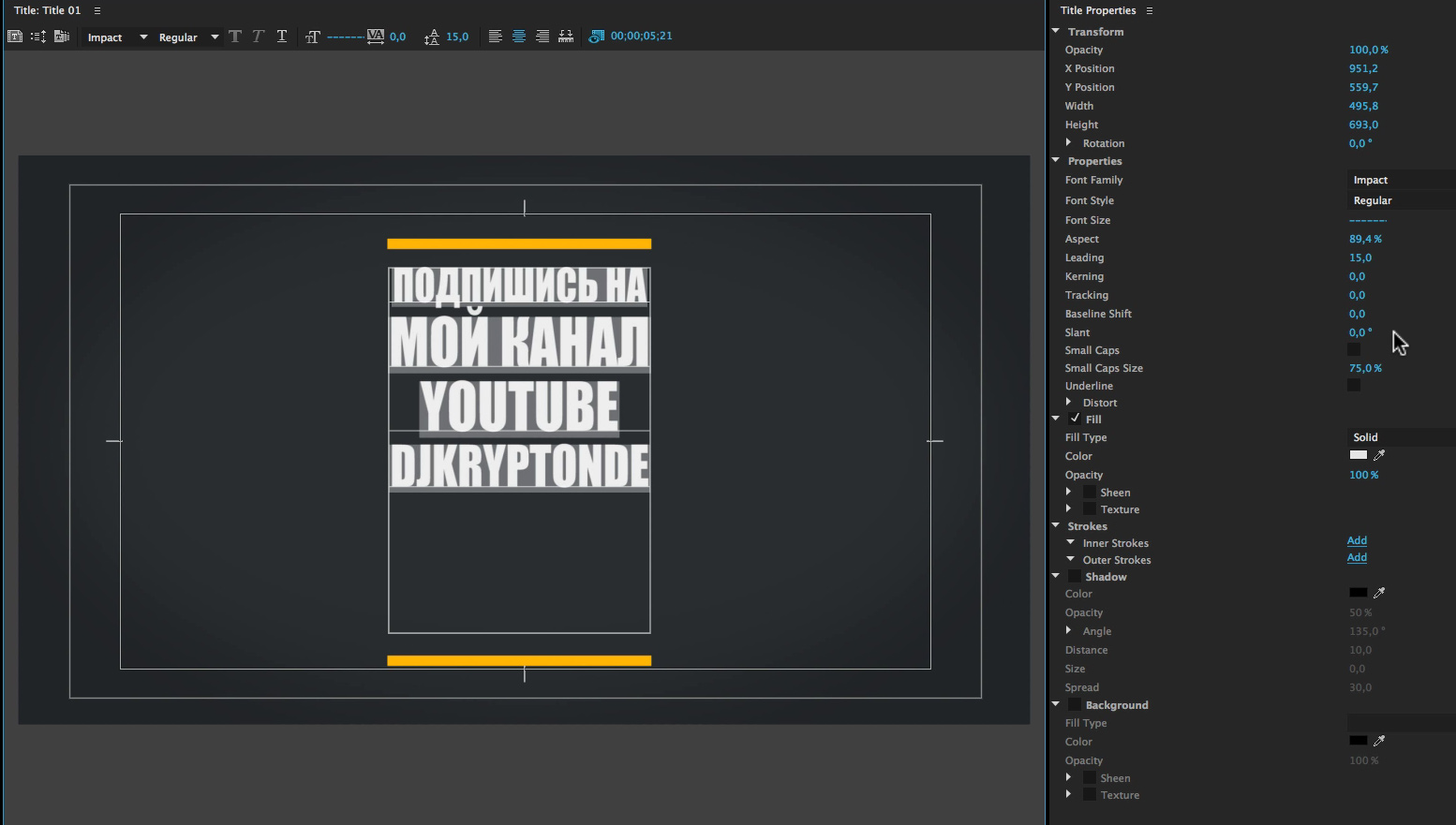Viewport: 1456px width, 825px height.
Task: Open Tab Stops with the ruler icon
Action: pyautogui.click(x=566, y=37)
